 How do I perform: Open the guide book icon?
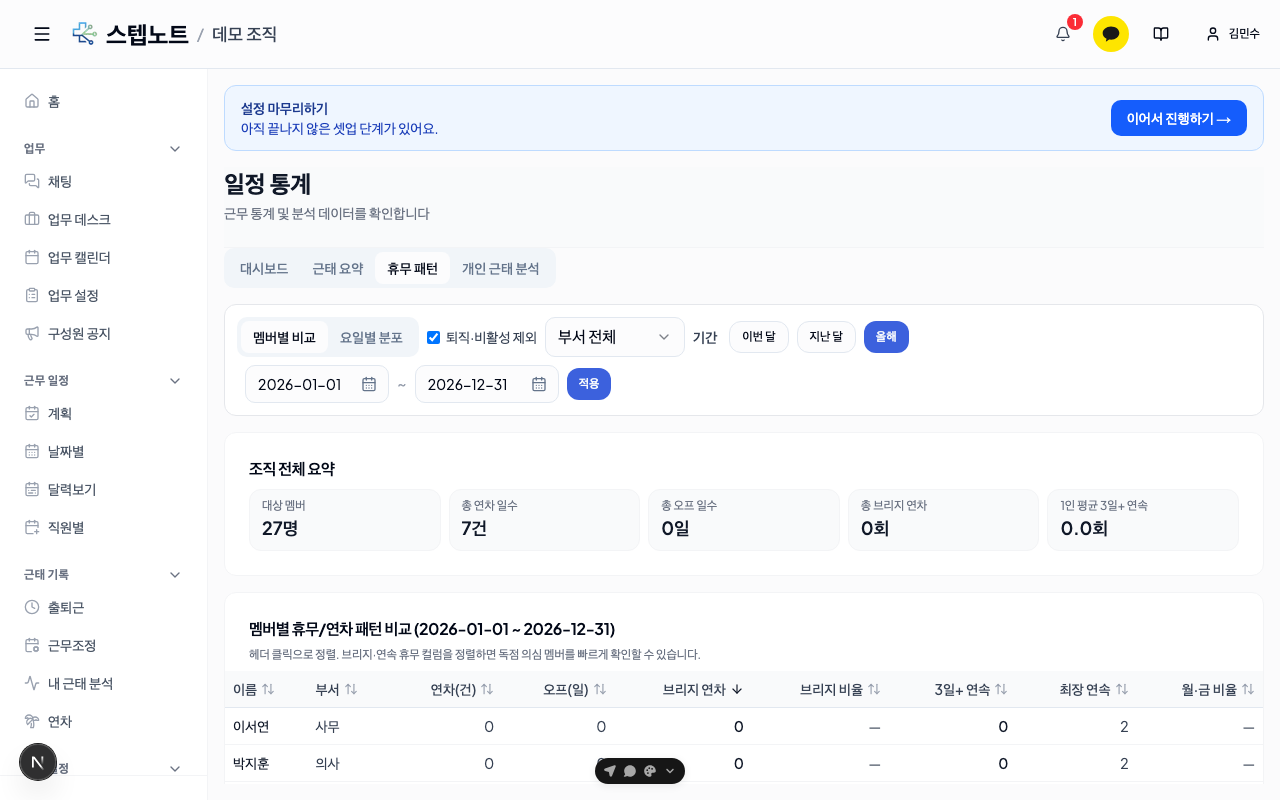tap(1161, 34)
